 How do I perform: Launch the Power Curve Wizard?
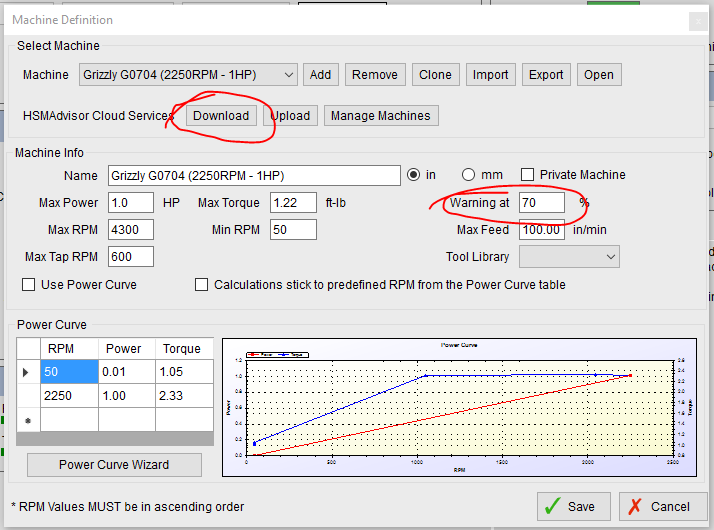tap(114, 464)
